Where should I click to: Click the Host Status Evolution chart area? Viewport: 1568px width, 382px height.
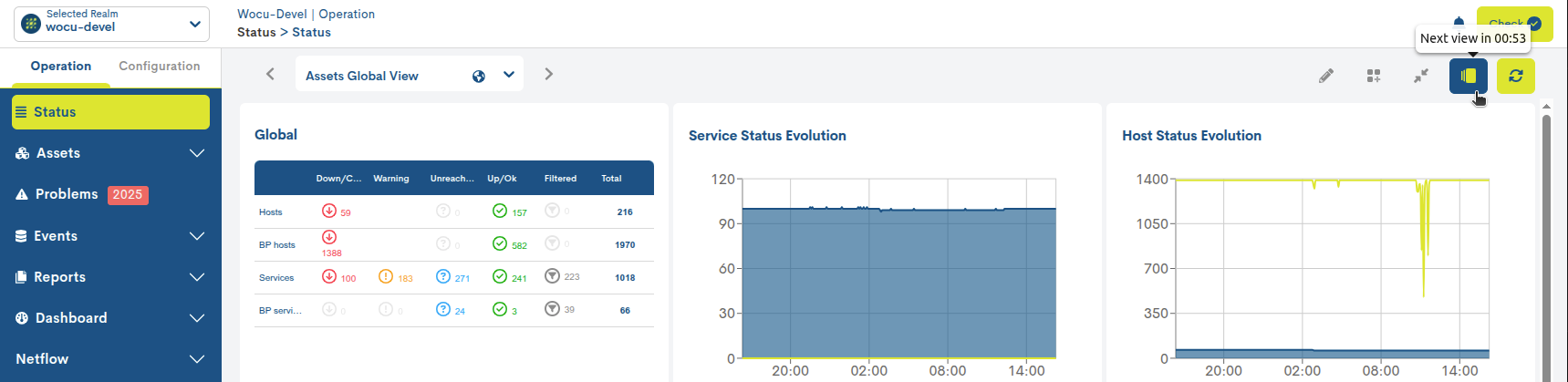(x=1332, y=269)
